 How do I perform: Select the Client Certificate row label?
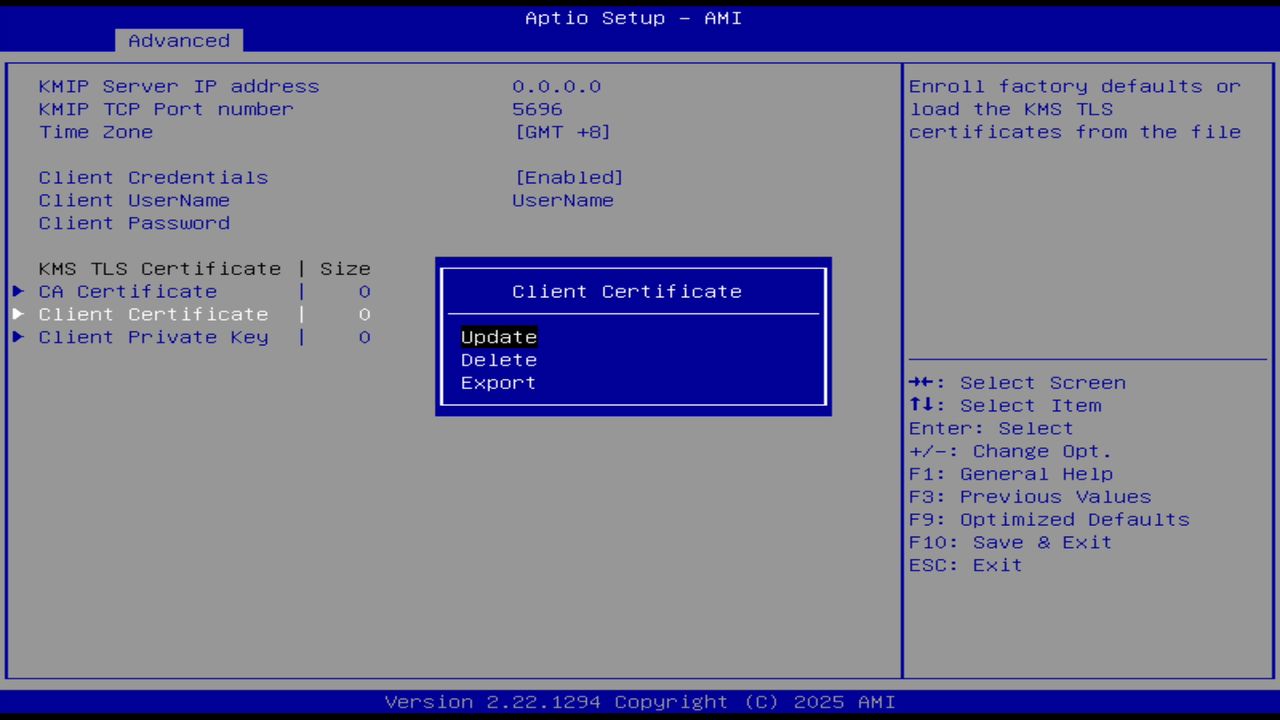pyautogui.click(x=154, y=314)
